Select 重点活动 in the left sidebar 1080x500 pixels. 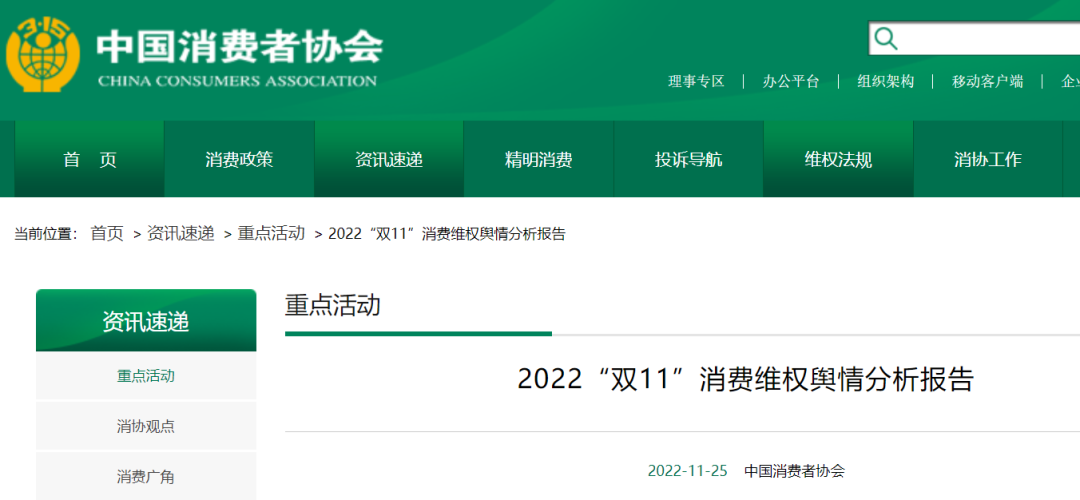coord(146,376)
